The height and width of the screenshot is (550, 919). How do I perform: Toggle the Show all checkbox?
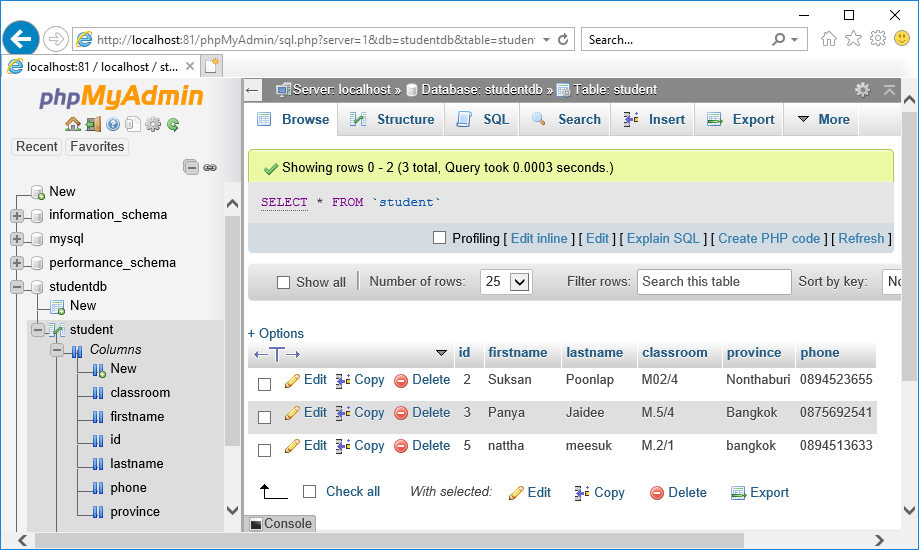pos(283,282)
